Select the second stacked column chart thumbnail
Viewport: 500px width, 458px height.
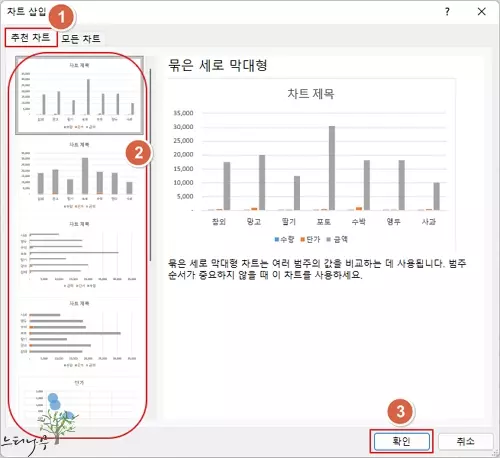[x=79, y=175]
